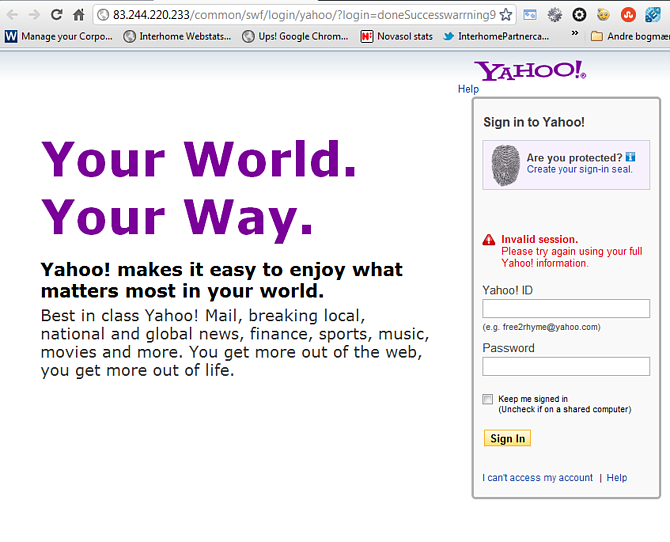Bookmark this page with the star icon

coord(506,15)
